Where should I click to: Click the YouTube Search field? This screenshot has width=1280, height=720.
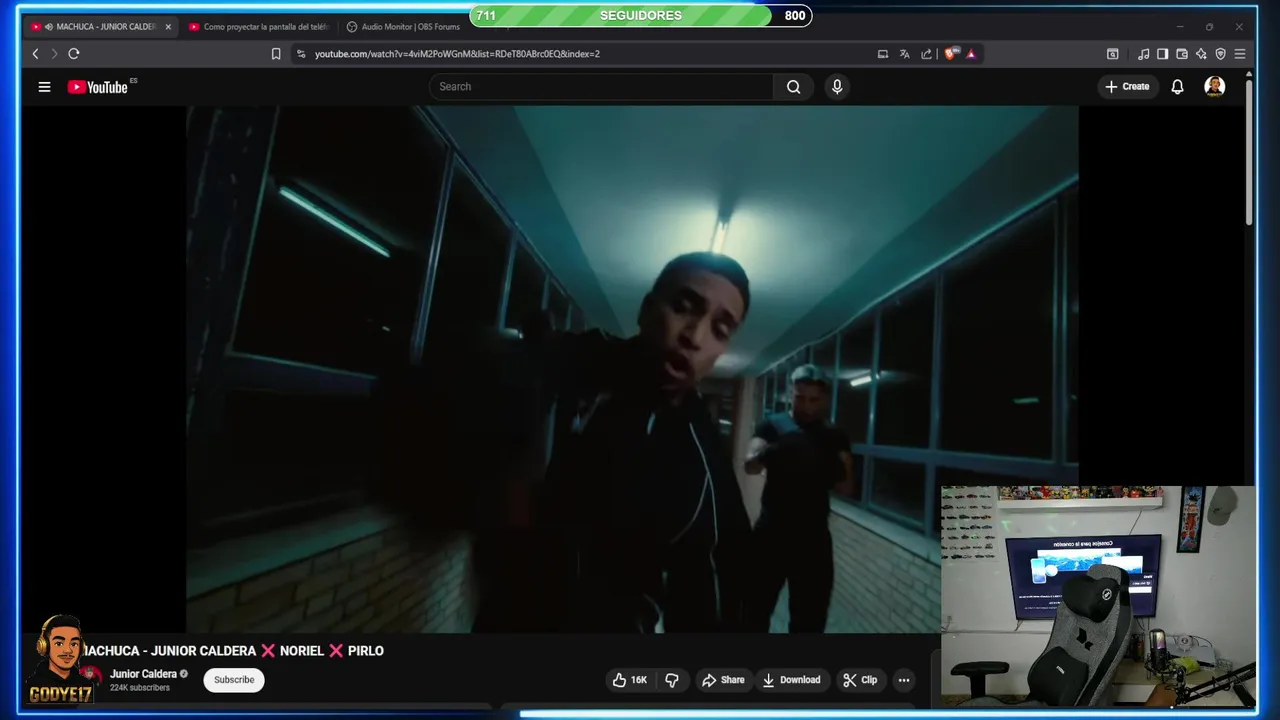(601, 87)
